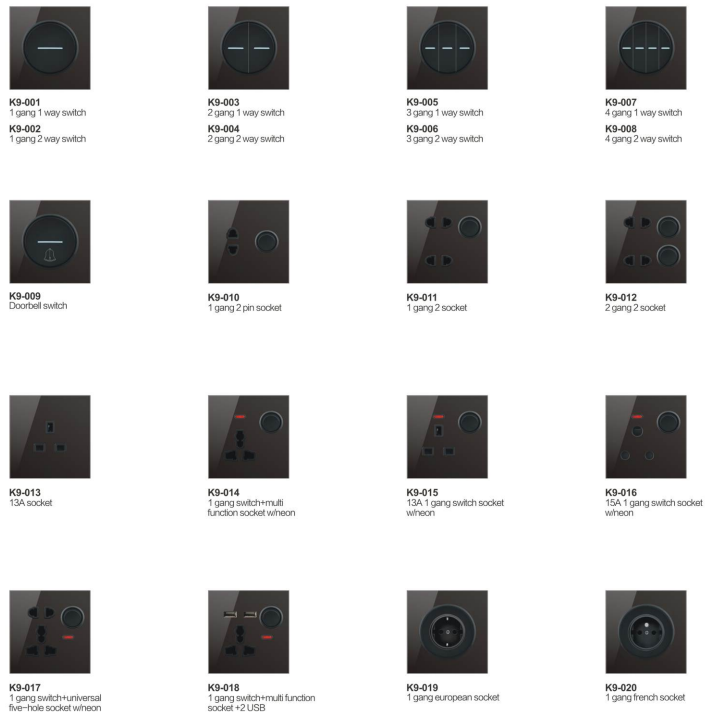Click the K9-006 product code label
The height and width of the screenshot is (722, 717).
tap(422, 129)
